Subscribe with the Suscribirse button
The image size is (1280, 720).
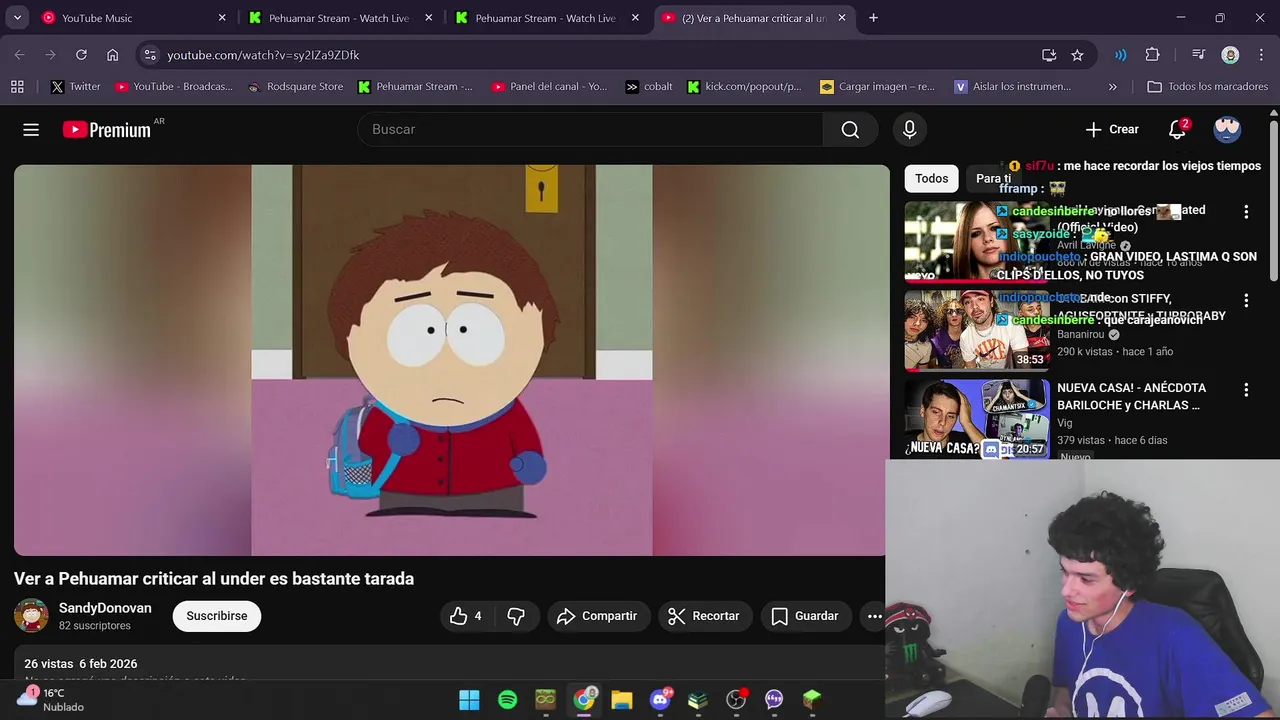[x=217, y=616]
